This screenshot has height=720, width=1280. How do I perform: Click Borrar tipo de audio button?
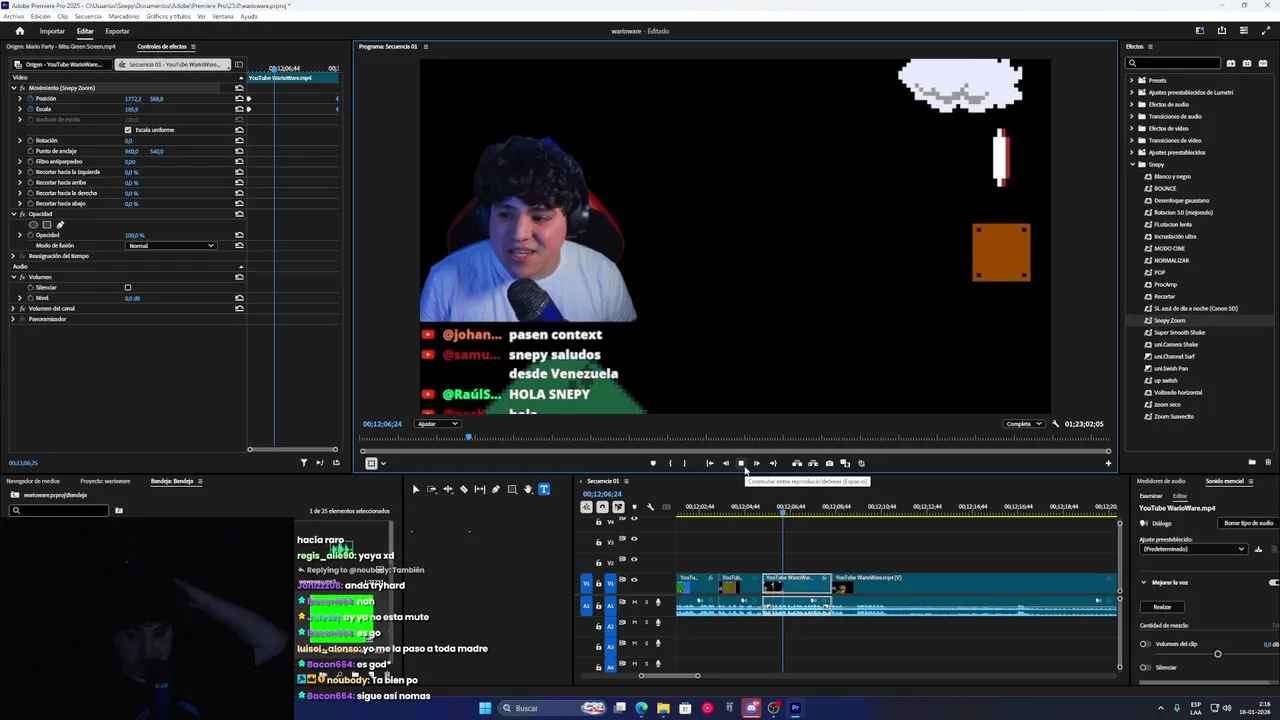(x=1249, y=523)
